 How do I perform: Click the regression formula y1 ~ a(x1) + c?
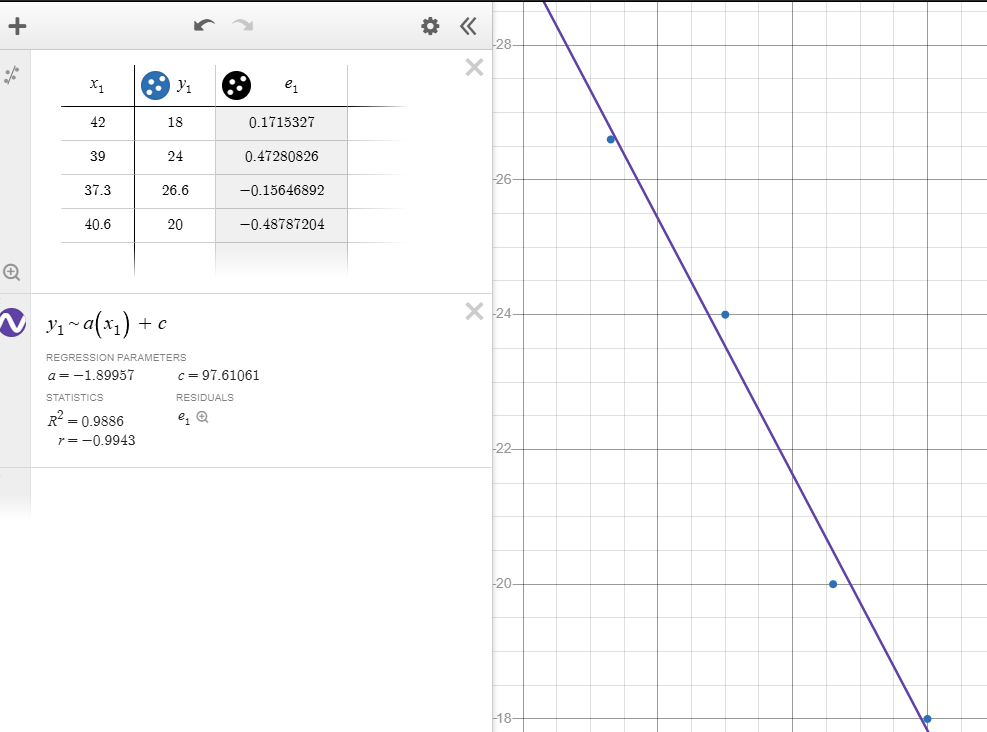click(x=107, y=324)
